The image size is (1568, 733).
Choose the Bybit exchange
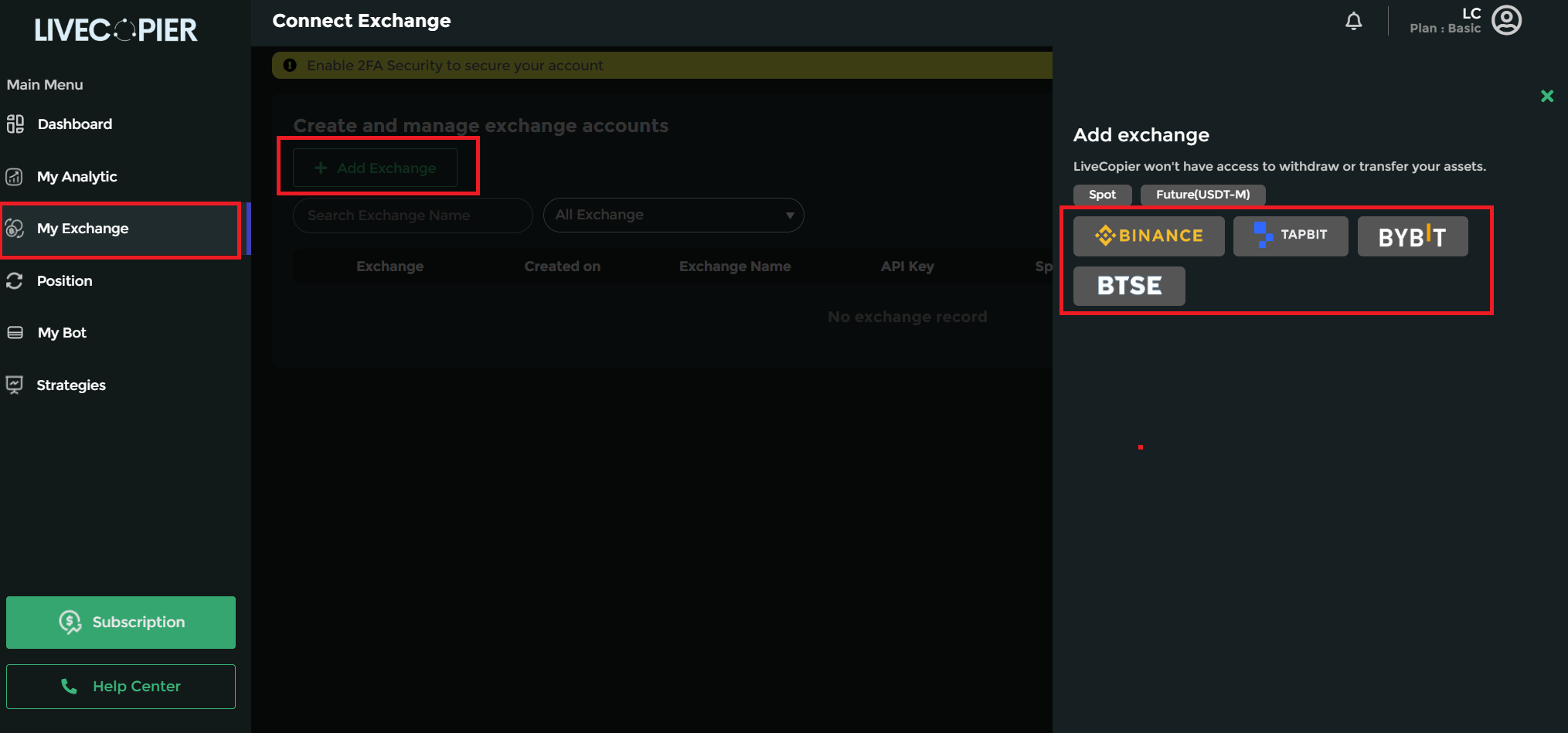click(x=1413, y=236)
